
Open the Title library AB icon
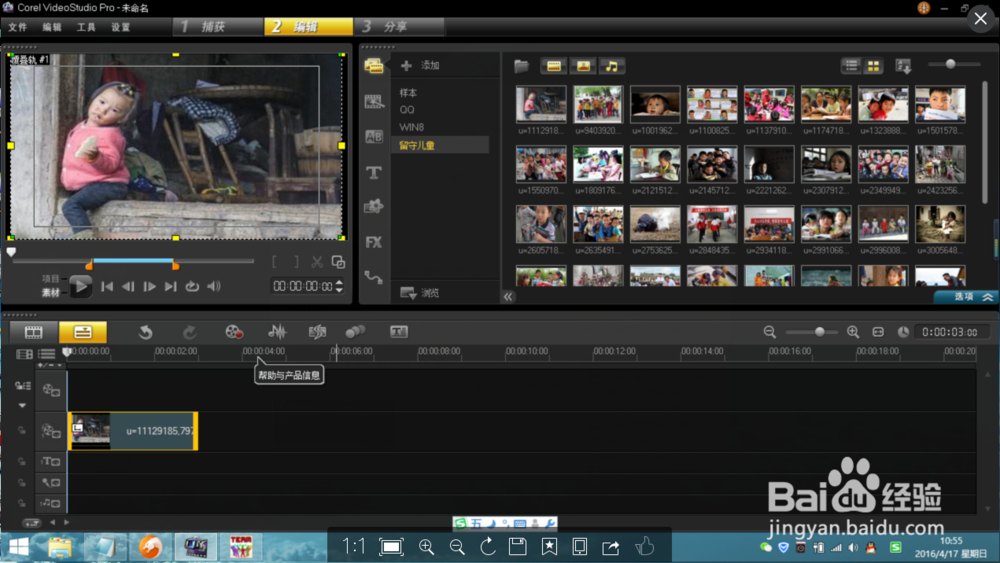[374, 136]
